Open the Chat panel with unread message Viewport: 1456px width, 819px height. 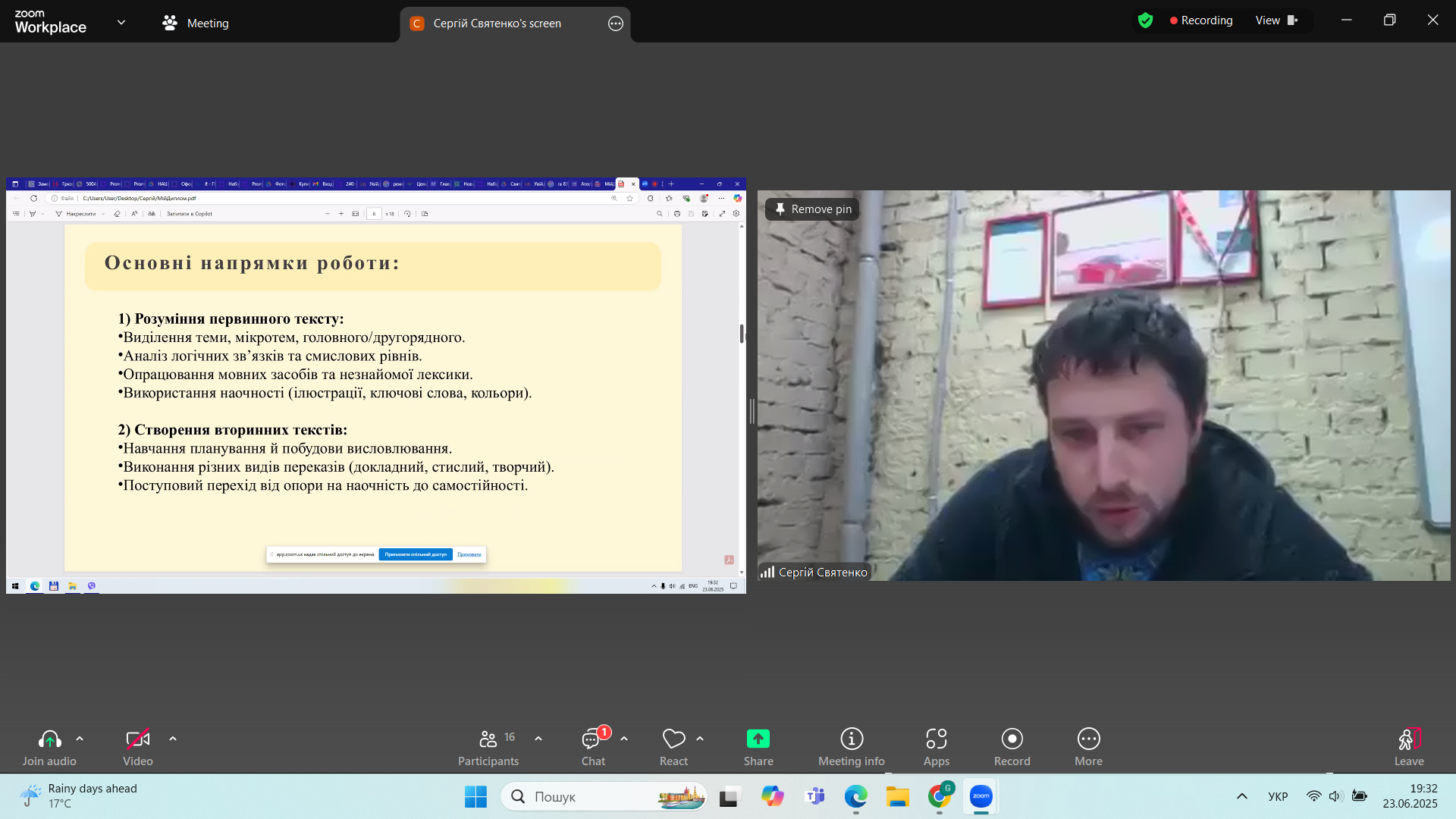[x=593, y=748]
